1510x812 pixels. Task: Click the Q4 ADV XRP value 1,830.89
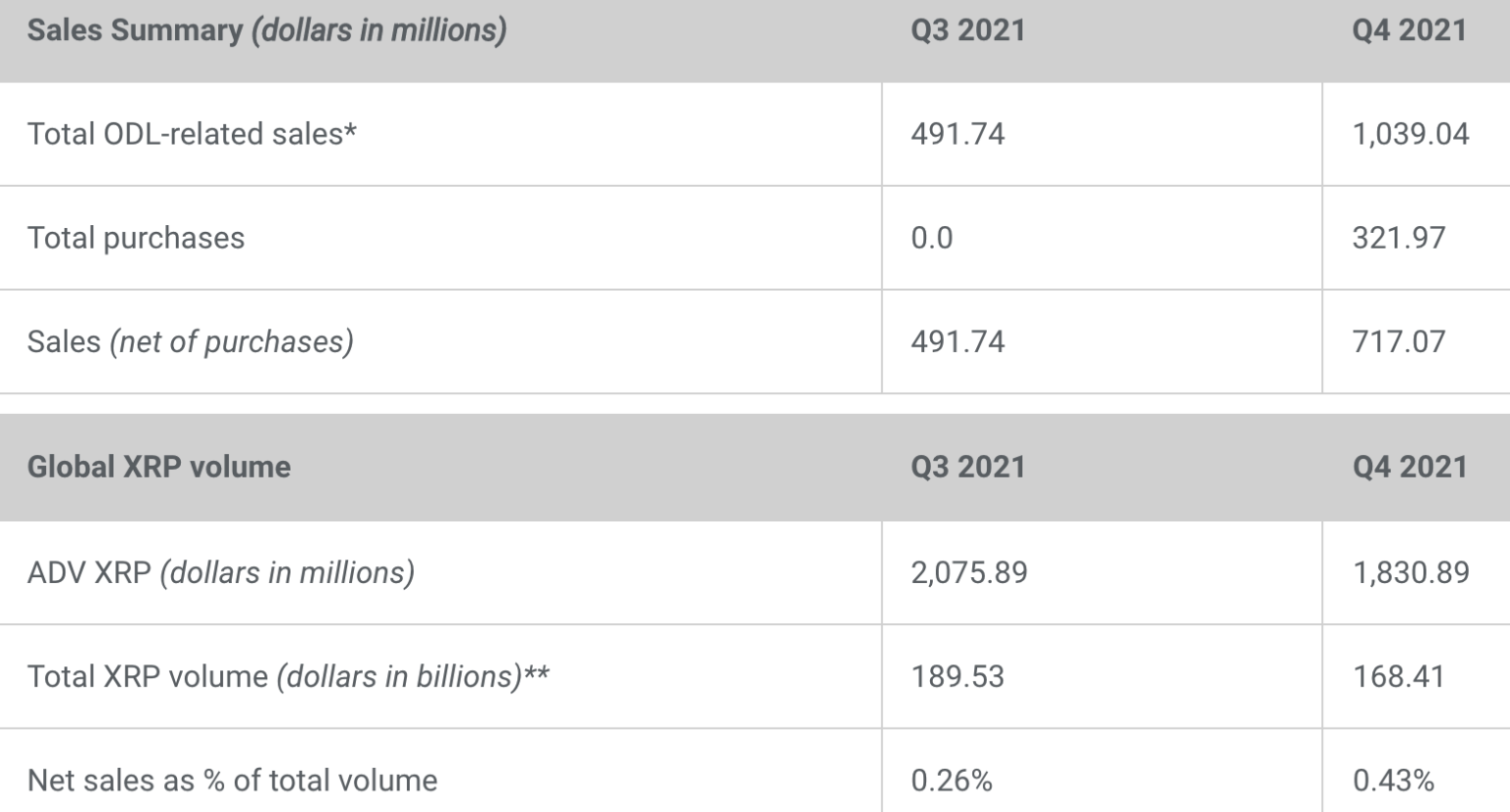tap(1411, 572)
